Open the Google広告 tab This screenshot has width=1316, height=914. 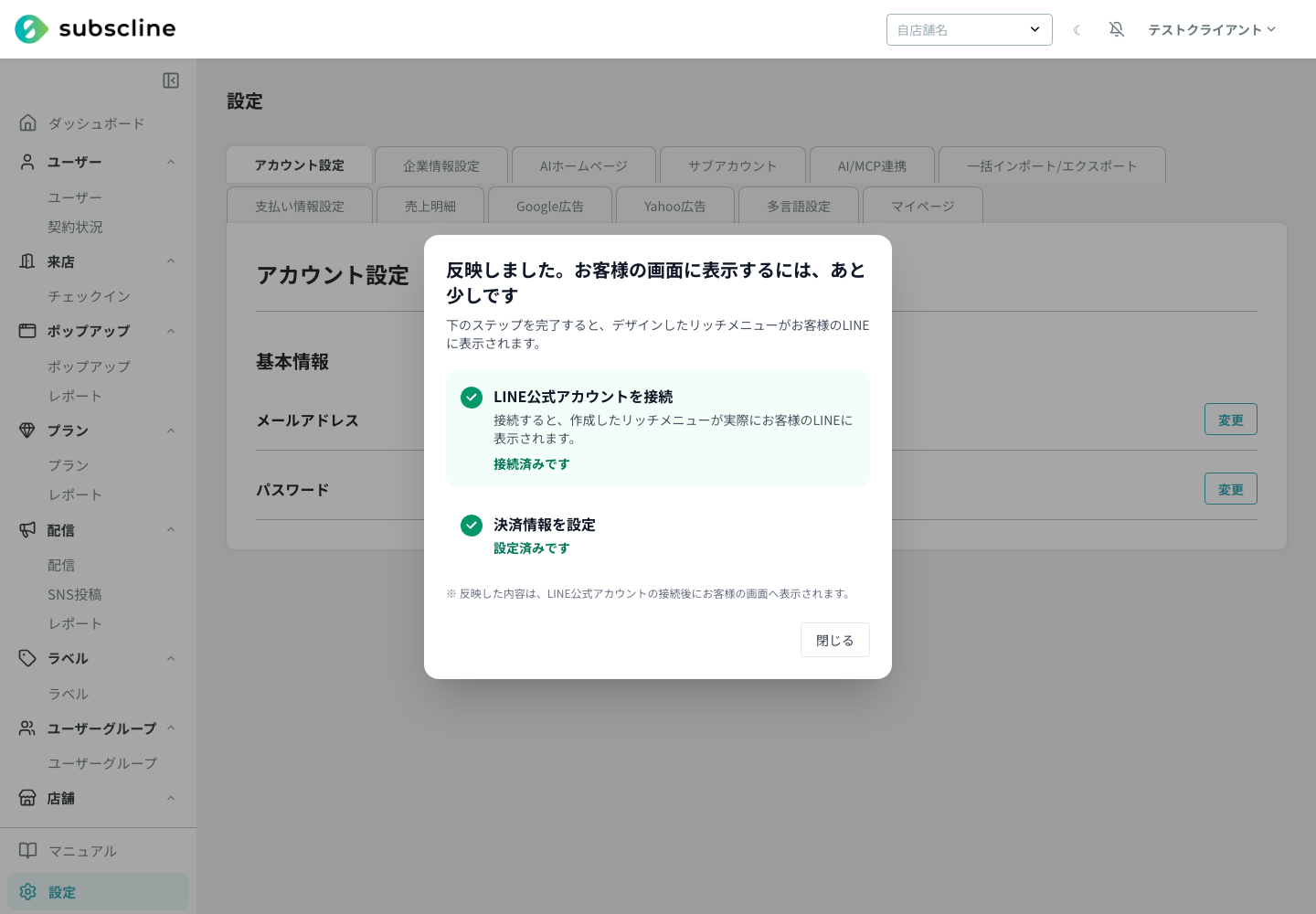coord(550,206)
